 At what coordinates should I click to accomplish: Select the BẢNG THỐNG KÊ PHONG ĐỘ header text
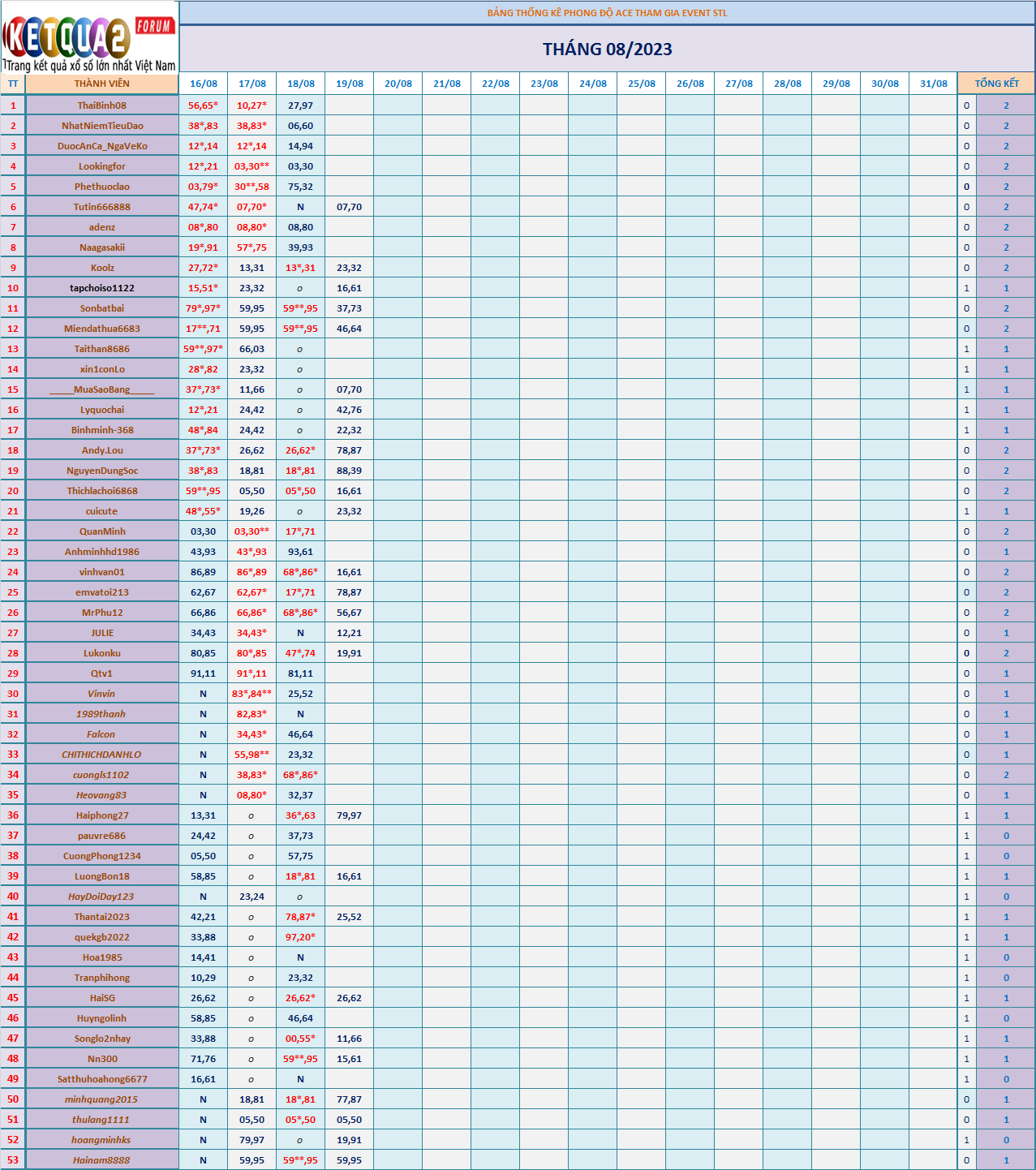tap(608, 13)
